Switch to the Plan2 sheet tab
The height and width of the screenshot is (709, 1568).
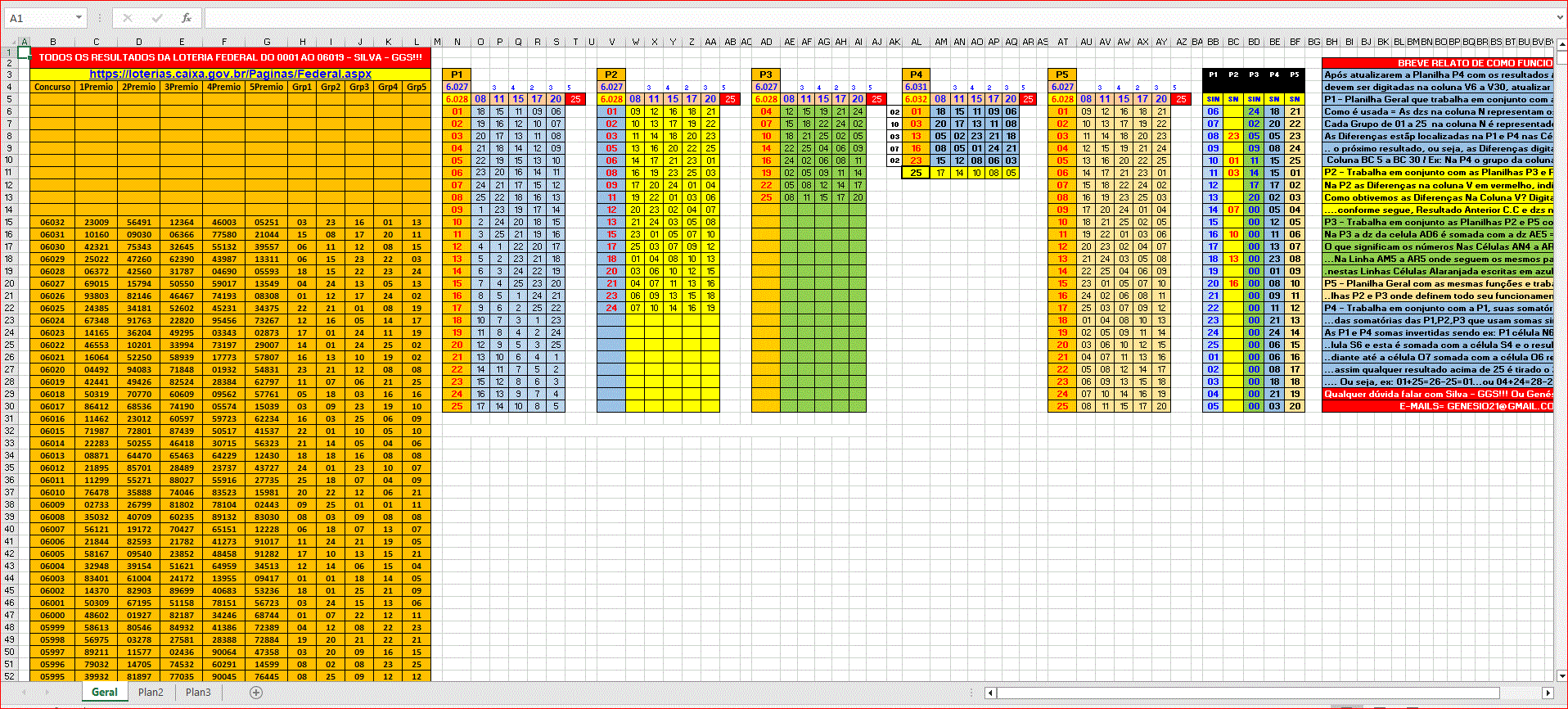151,693
